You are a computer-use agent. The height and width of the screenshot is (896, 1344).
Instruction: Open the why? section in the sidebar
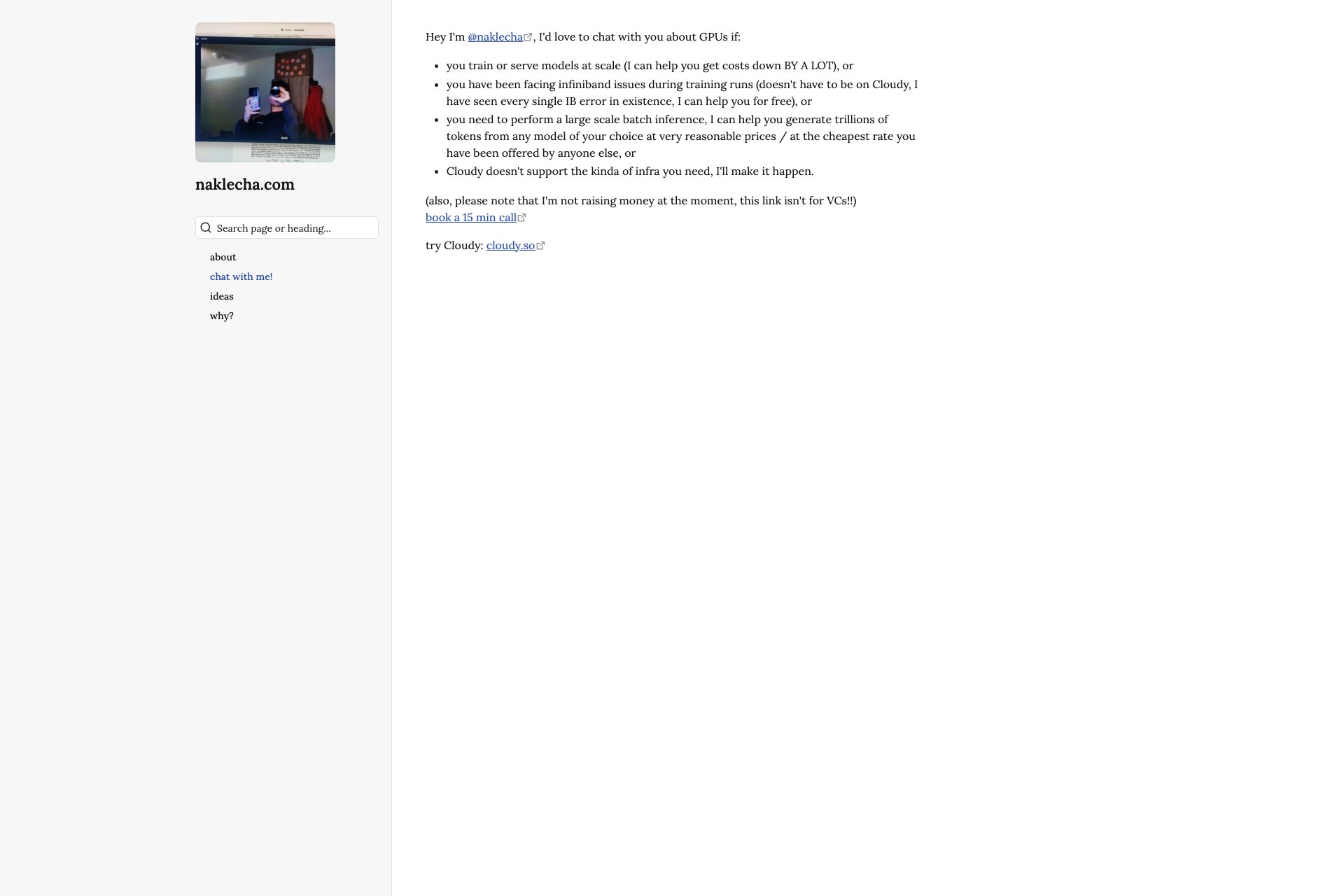click(x=221, y=316)
